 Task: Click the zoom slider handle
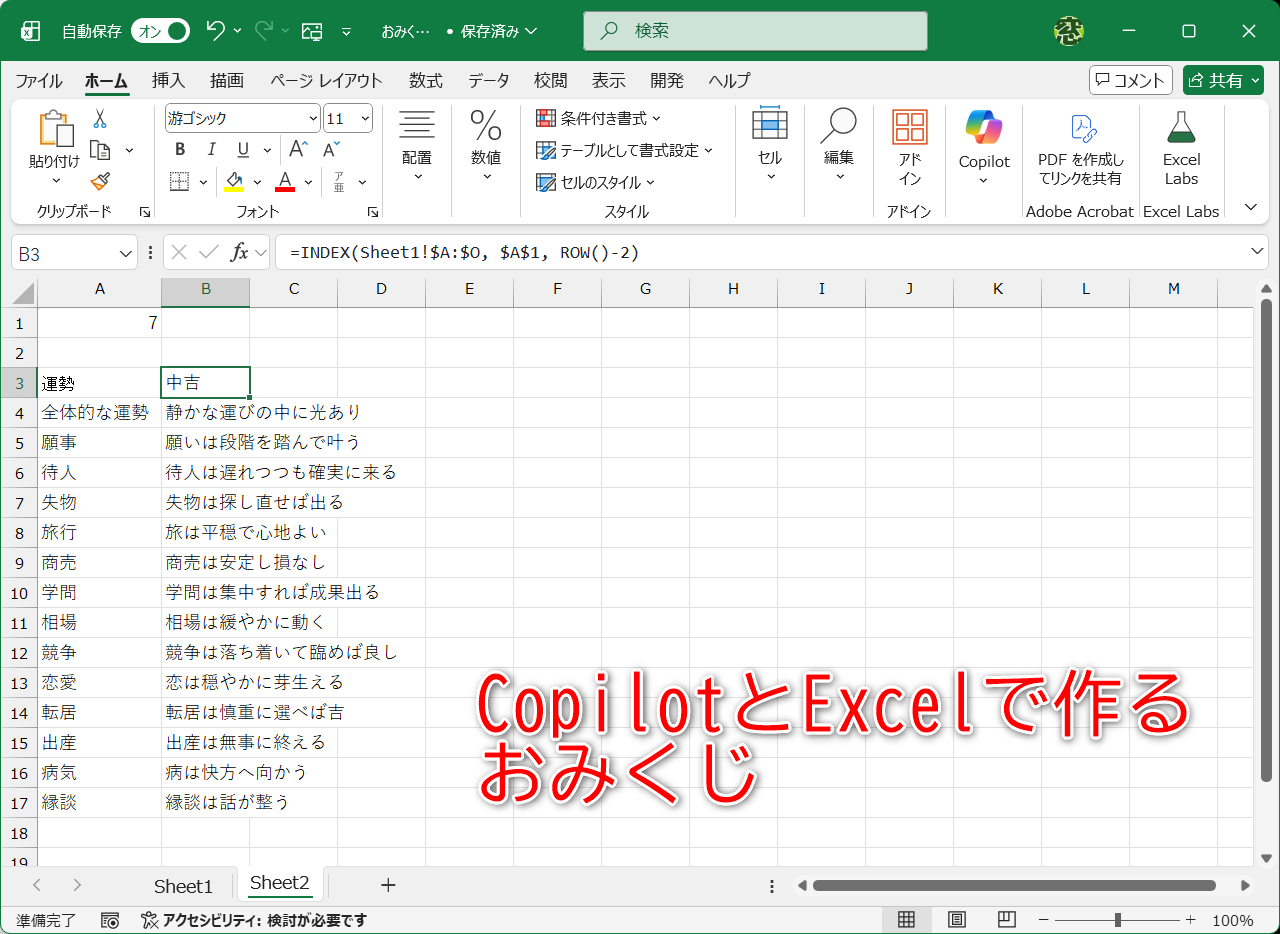(x=1117, y=920)
